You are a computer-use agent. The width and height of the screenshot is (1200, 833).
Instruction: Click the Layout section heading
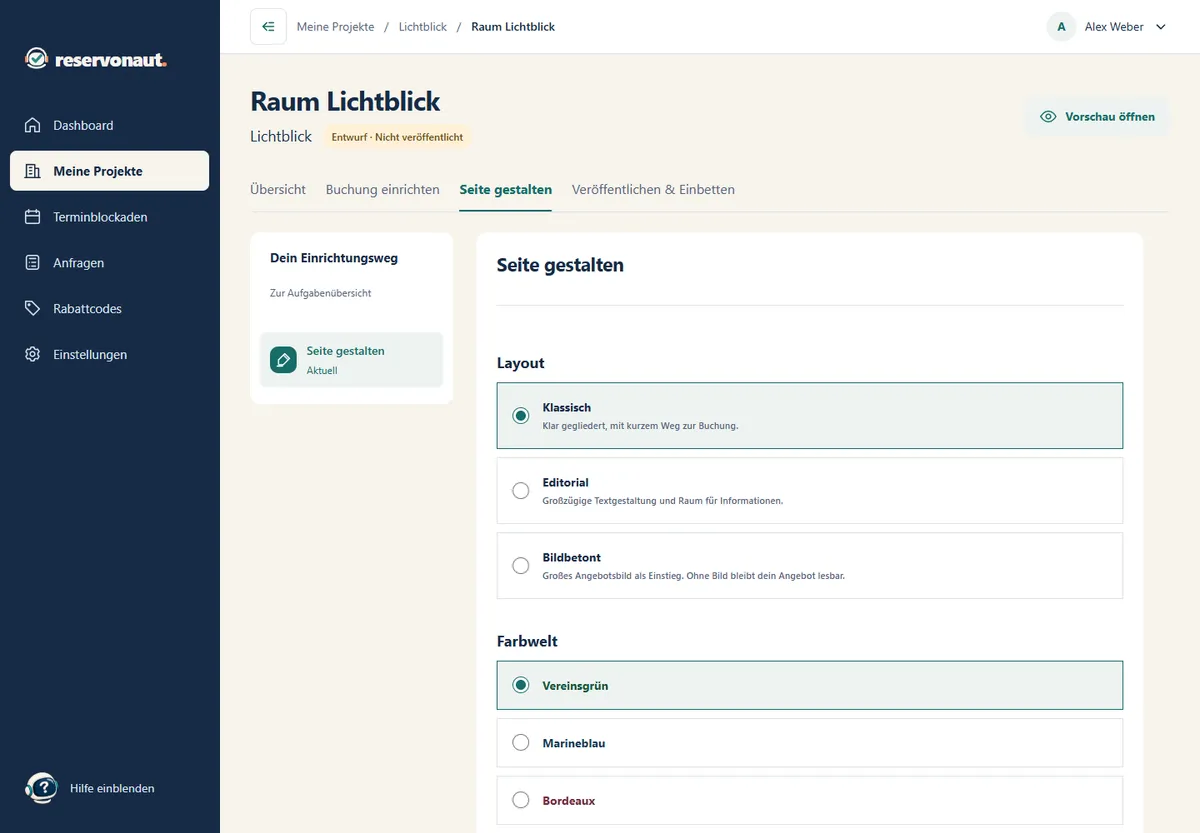[521, 363]
